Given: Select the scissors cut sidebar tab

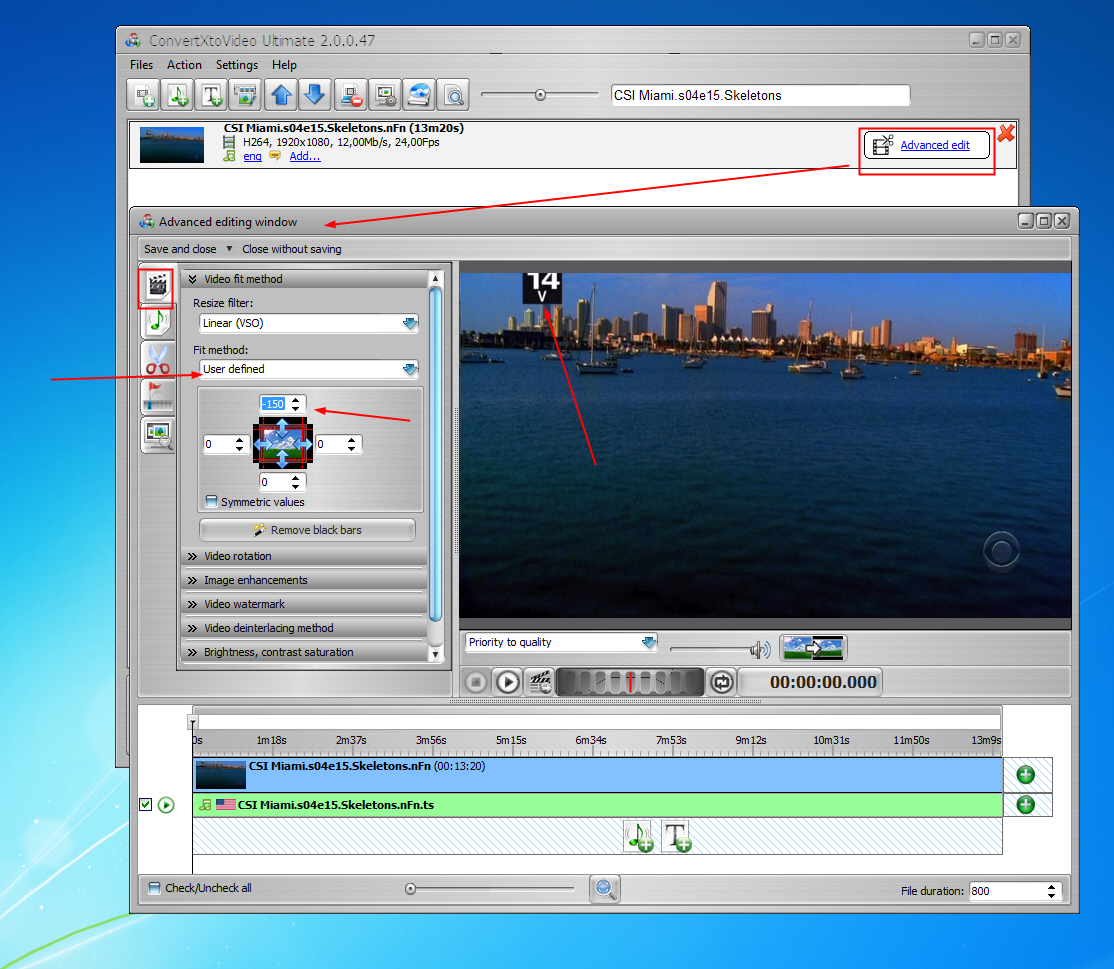Looking at the screenshot, I should tap(157, 359).
